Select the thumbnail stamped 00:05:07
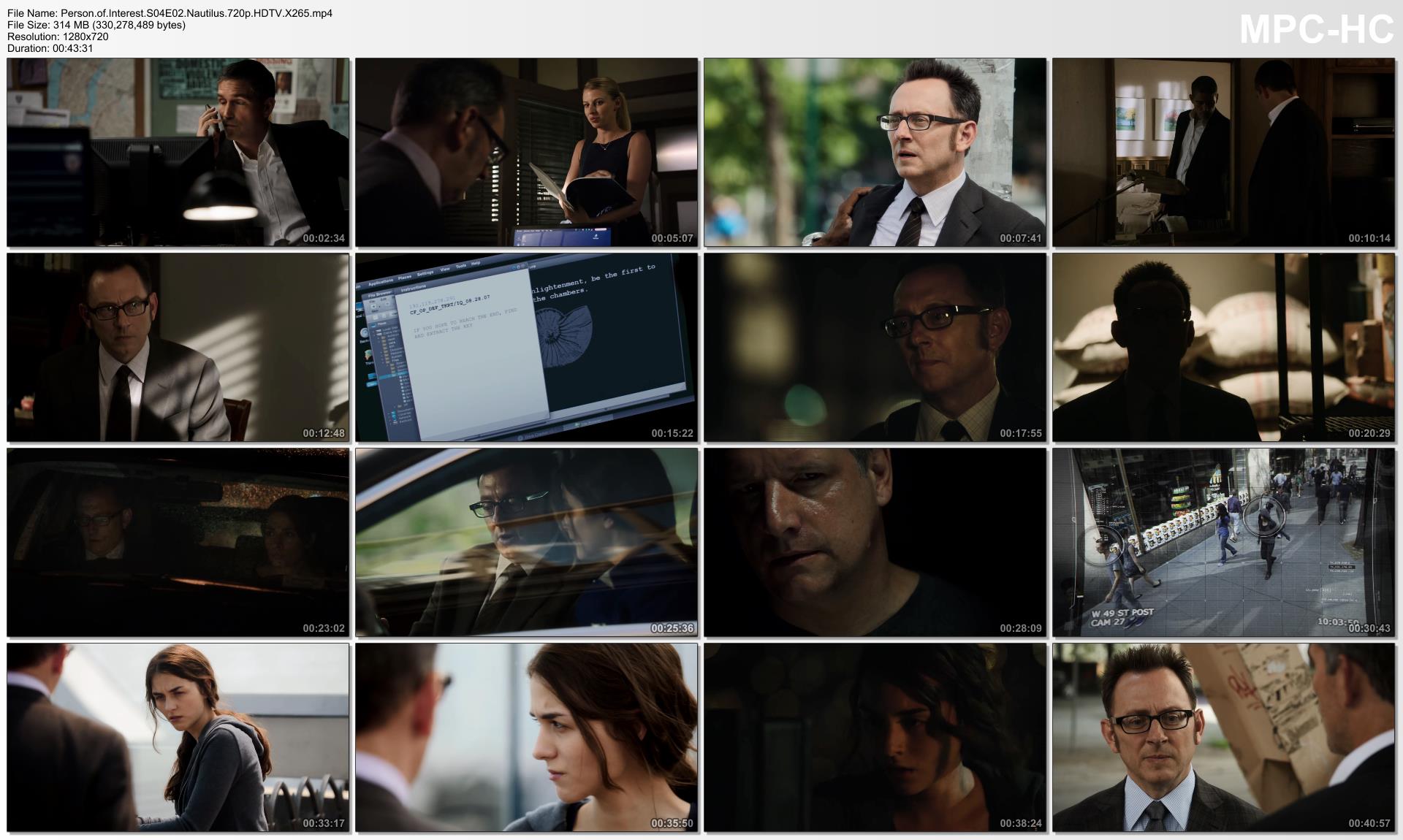 point(526,152)
